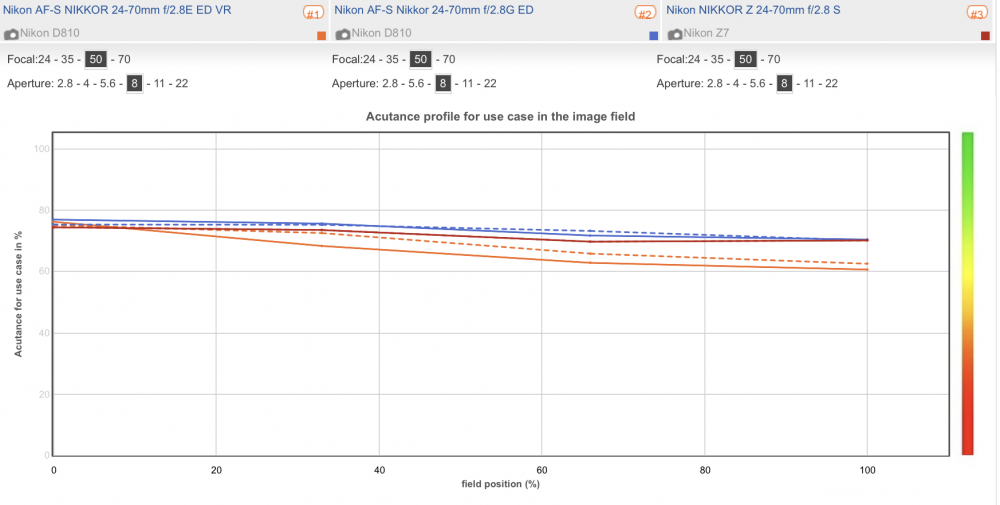Open Nikon AF-S NIKKOR 24-70mm f/2.8E ED VR link
This screenshot has width=1000, height=505.
click(x=117, y=10)
